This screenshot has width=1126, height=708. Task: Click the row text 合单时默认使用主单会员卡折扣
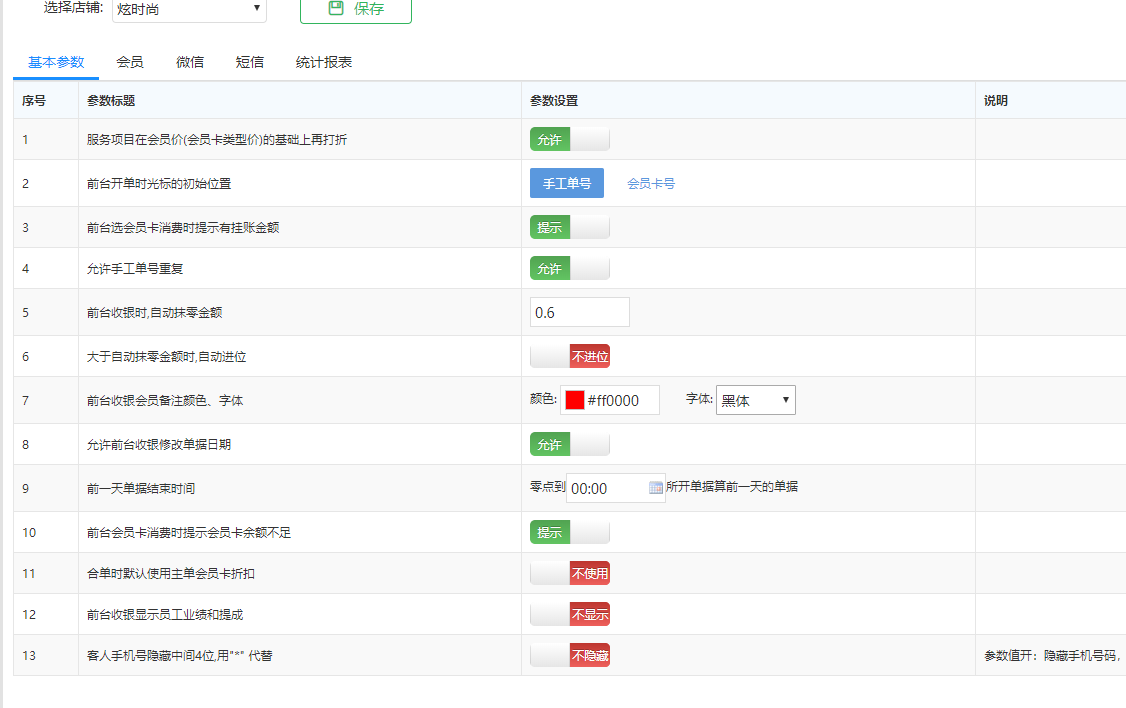coord(170,574)
